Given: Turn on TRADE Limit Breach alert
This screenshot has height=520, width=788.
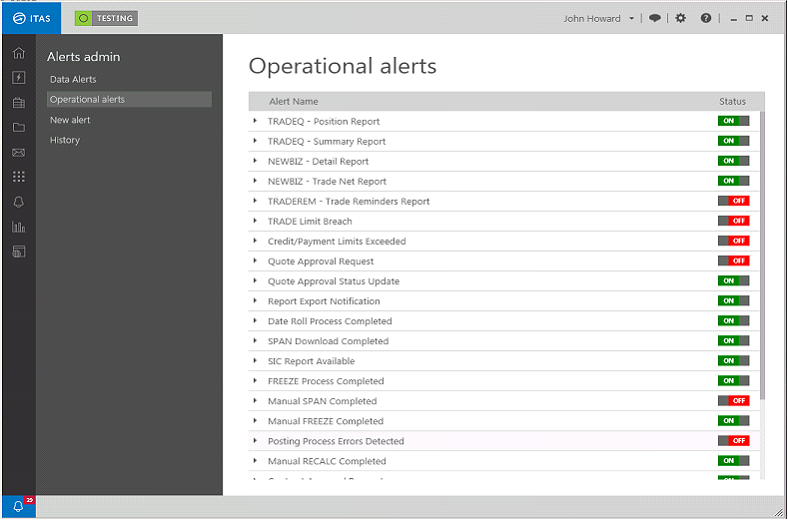Looking at the screenshot, I should click(733, 221).
